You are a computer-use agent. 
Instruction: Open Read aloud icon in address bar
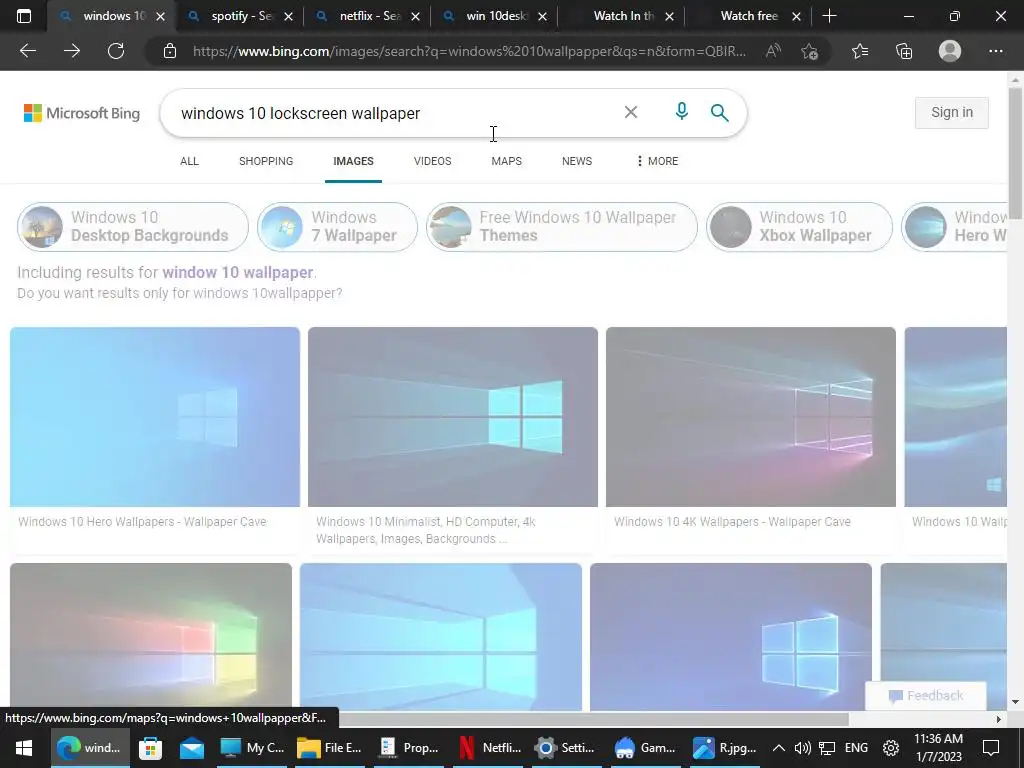click(x=773, y=51)
